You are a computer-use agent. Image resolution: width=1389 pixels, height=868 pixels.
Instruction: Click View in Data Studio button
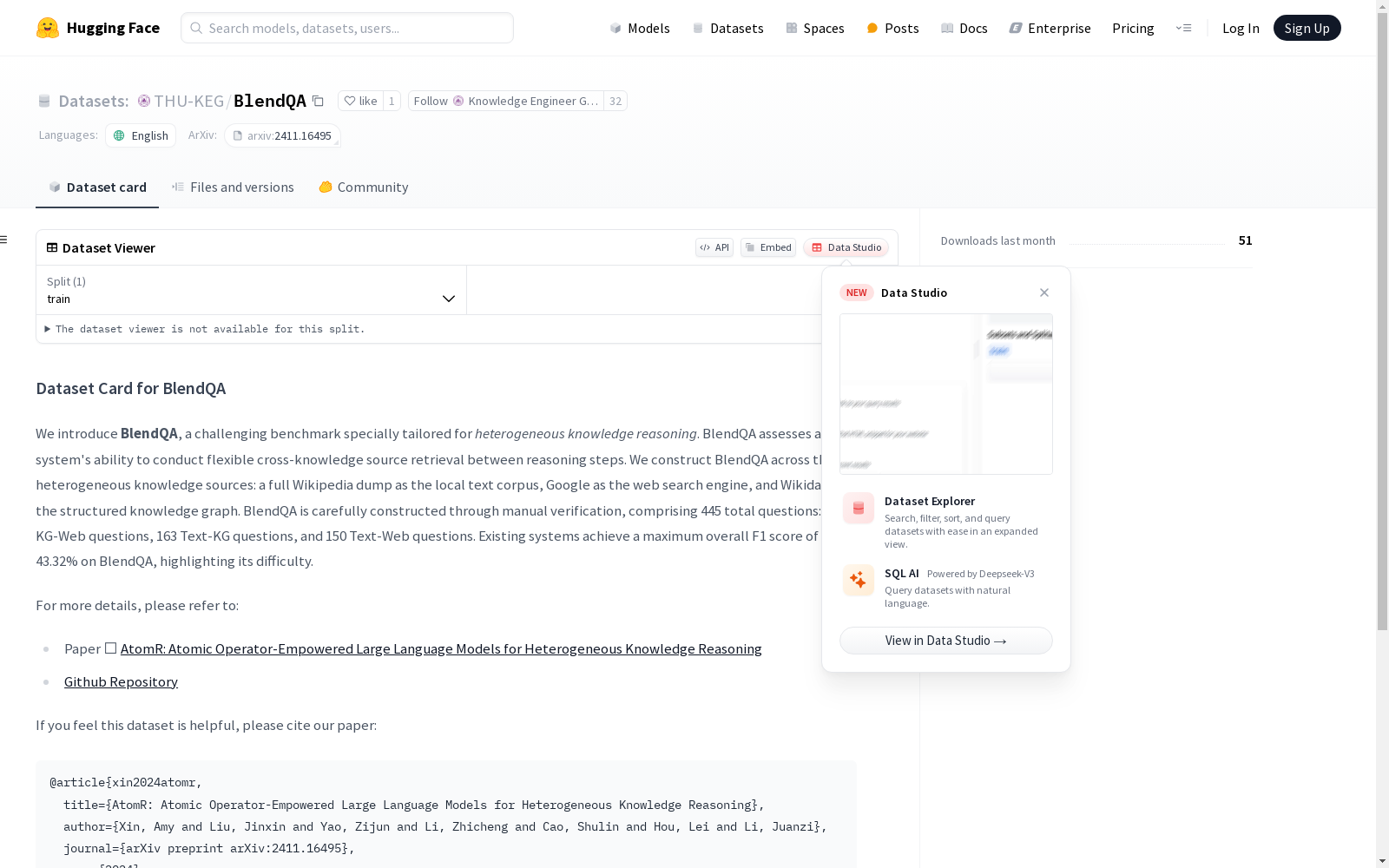pyautogui.click(x=946, y=641)
